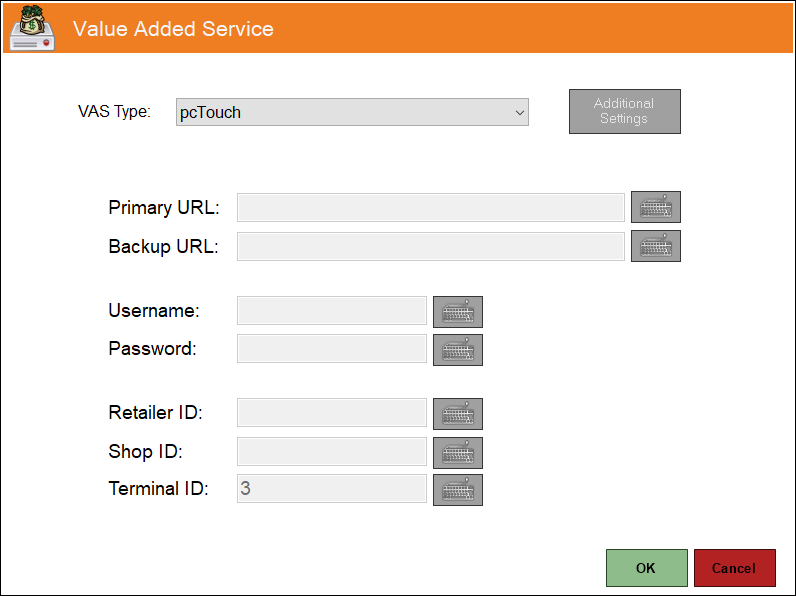Focus the Retailer ID input field
796x596 pixels.
pos(331,412)
